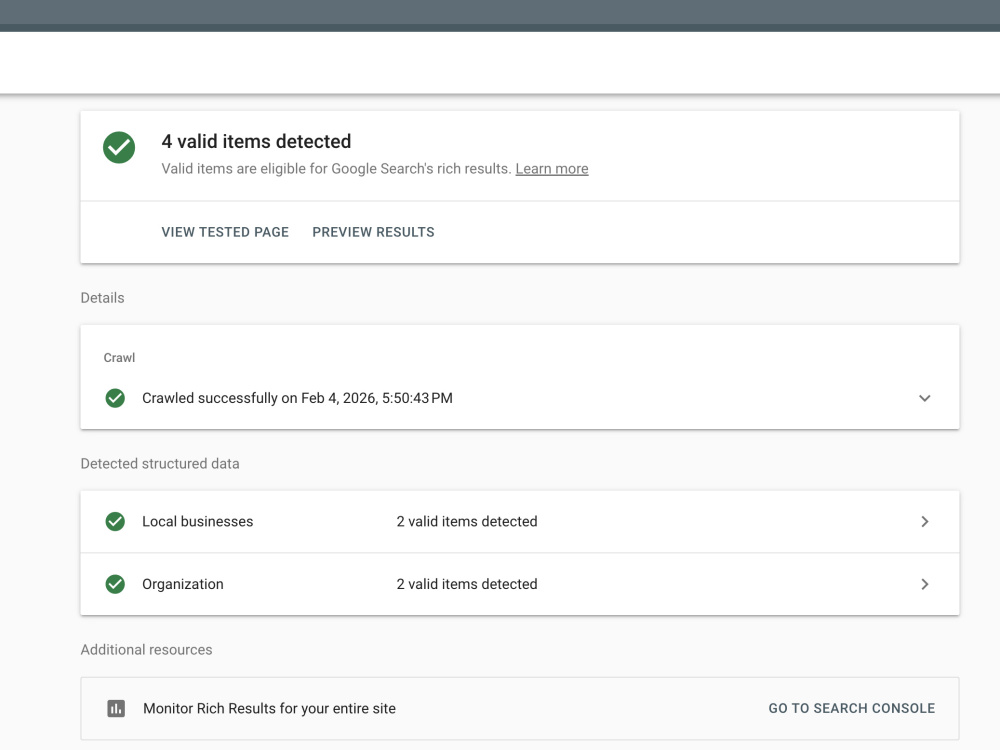Select the Organization row label

click(x=183, y=584)
